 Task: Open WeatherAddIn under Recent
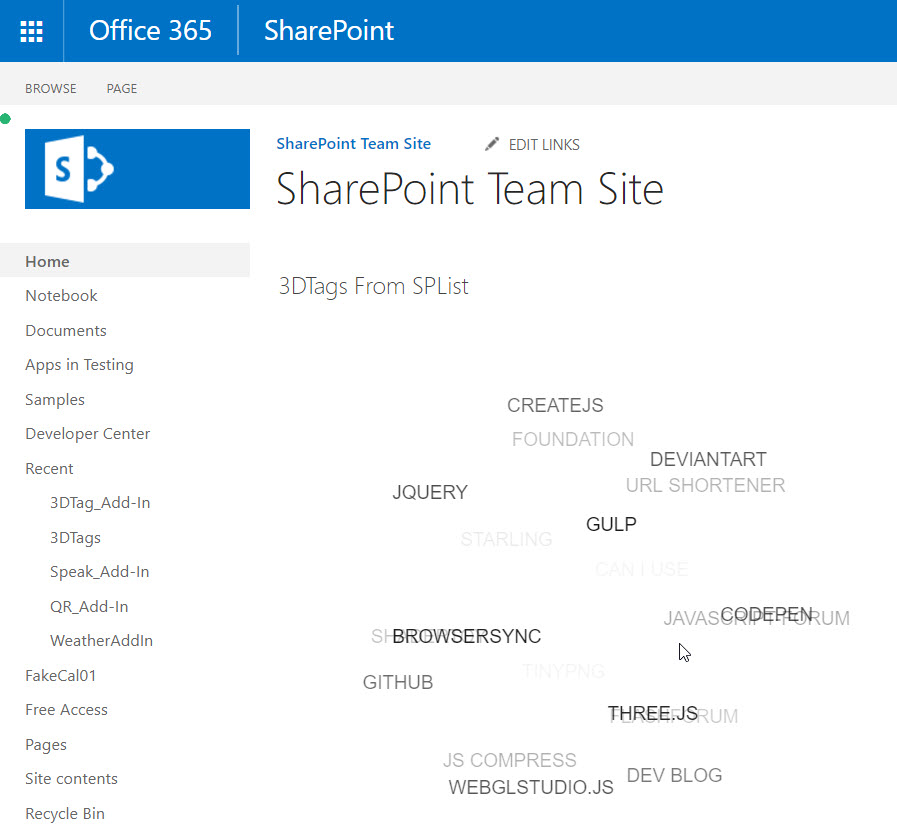pos(101,641)
